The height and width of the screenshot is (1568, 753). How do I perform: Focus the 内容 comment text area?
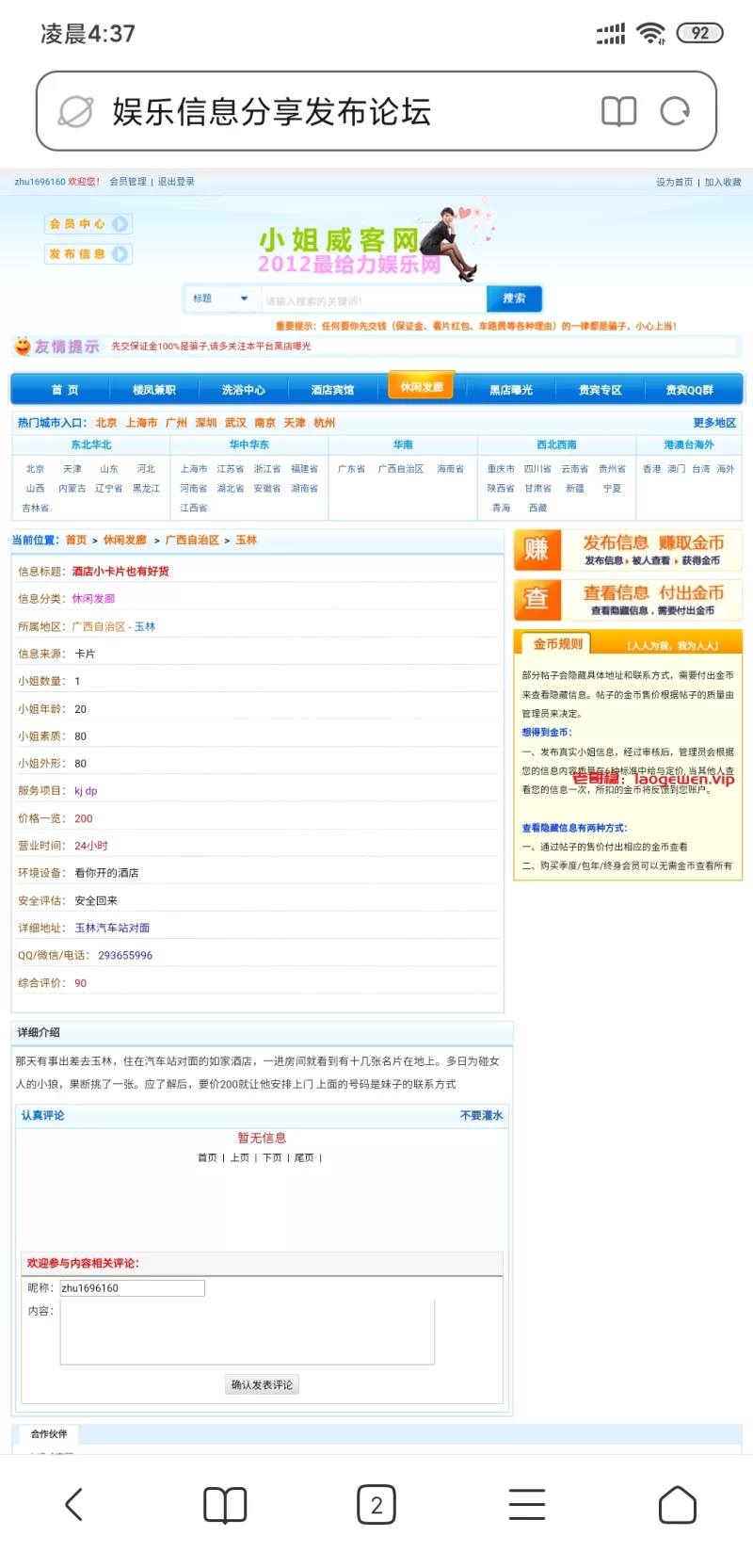247,1332
